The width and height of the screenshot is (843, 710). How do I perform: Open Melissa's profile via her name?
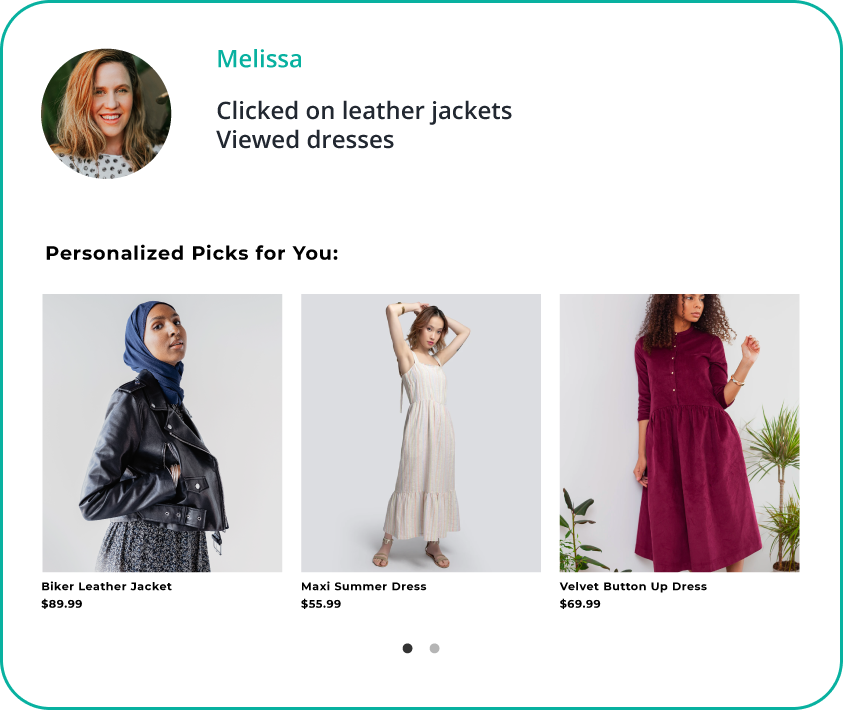coord(260,59)
